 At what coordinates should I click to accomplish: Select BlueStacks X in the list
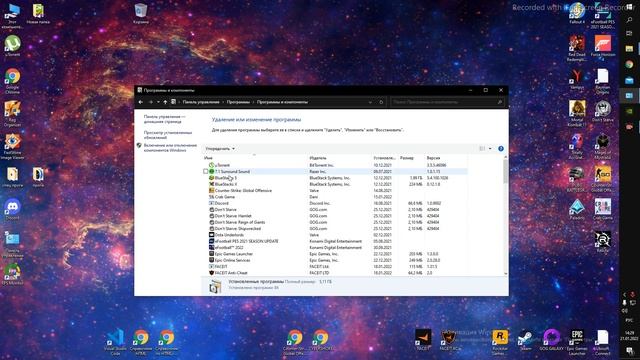[x=335, y=184]
